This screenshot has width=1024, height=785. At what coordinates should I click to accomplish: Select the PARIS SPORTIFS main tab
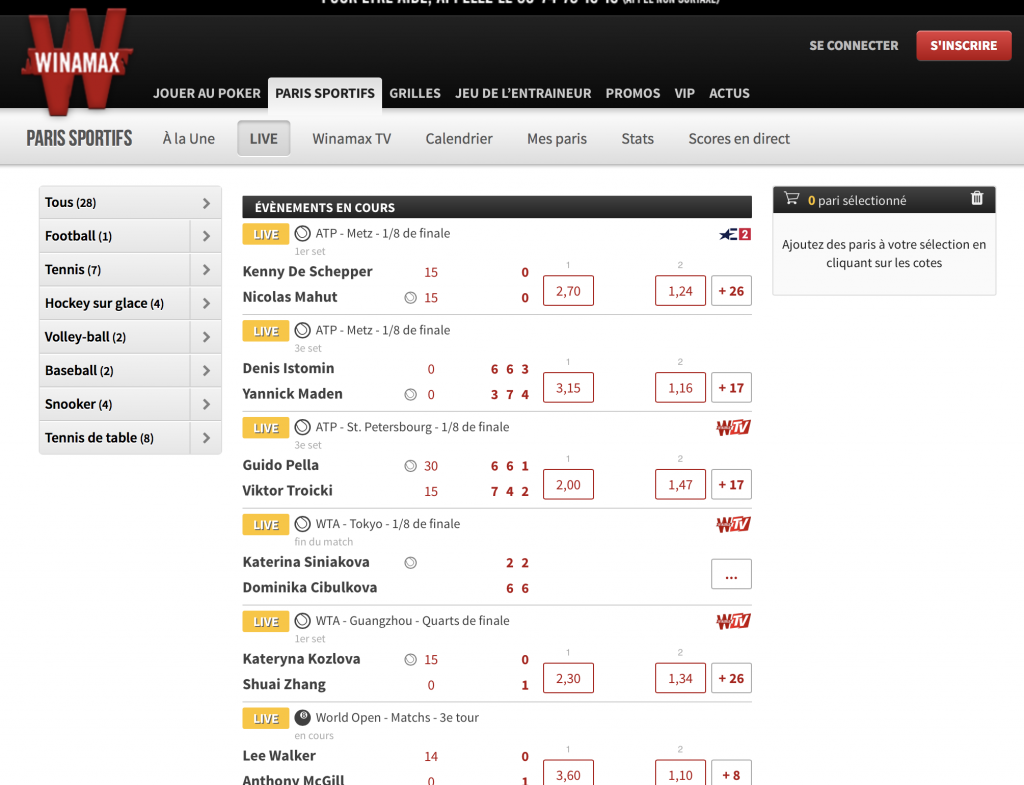point(325,93)
